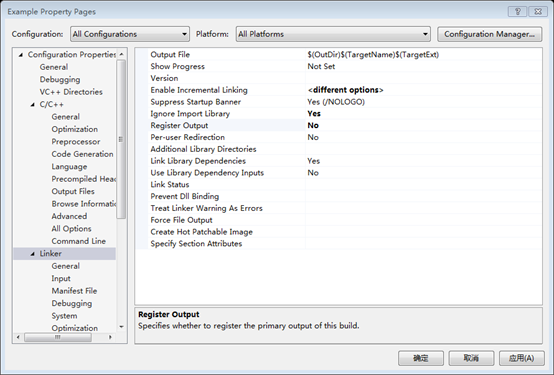Select the Linker tree node label
554x375 pixels.
click(51, 254)
